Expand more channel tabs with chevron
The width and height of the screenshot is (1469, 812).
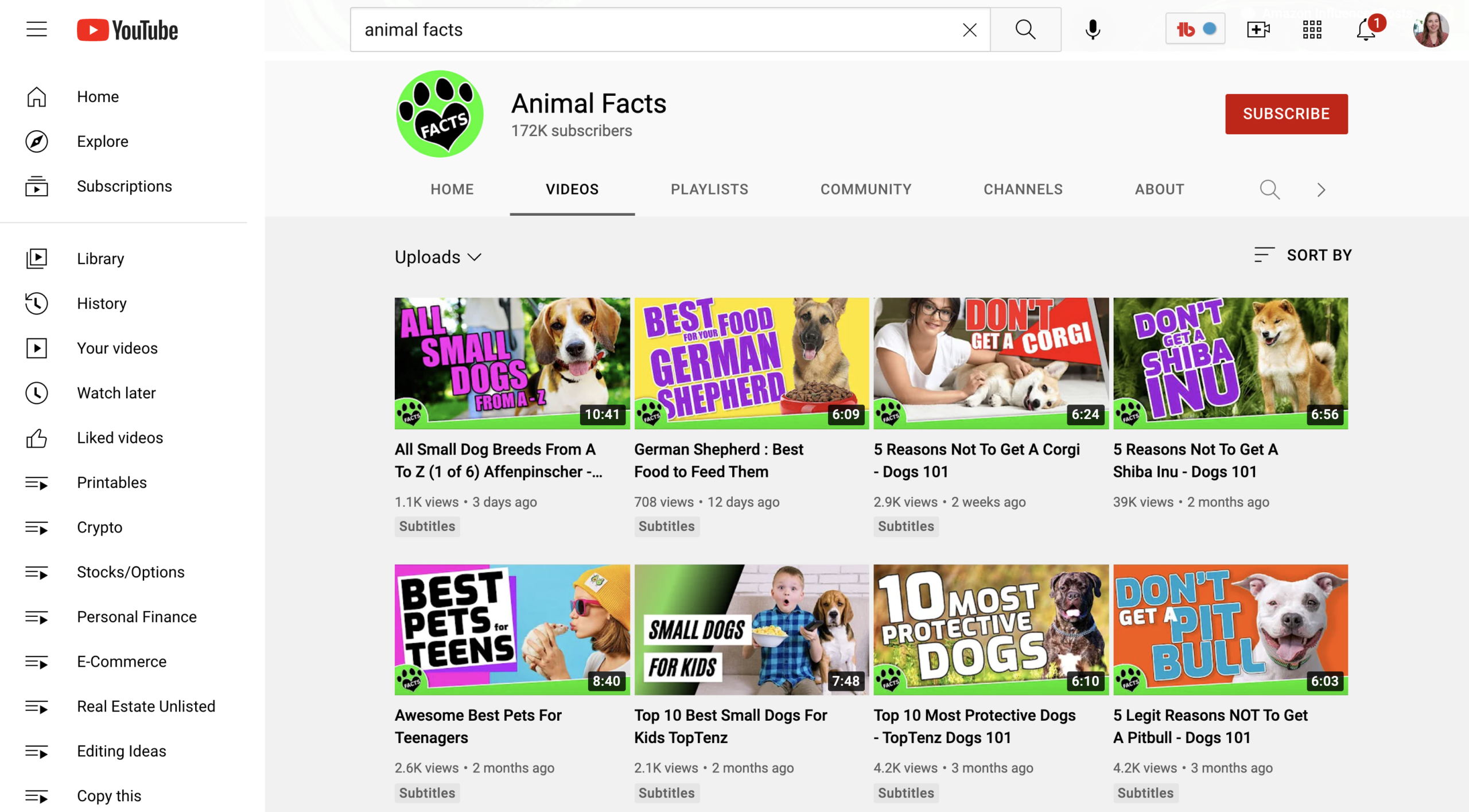[x=1321, y=189]
